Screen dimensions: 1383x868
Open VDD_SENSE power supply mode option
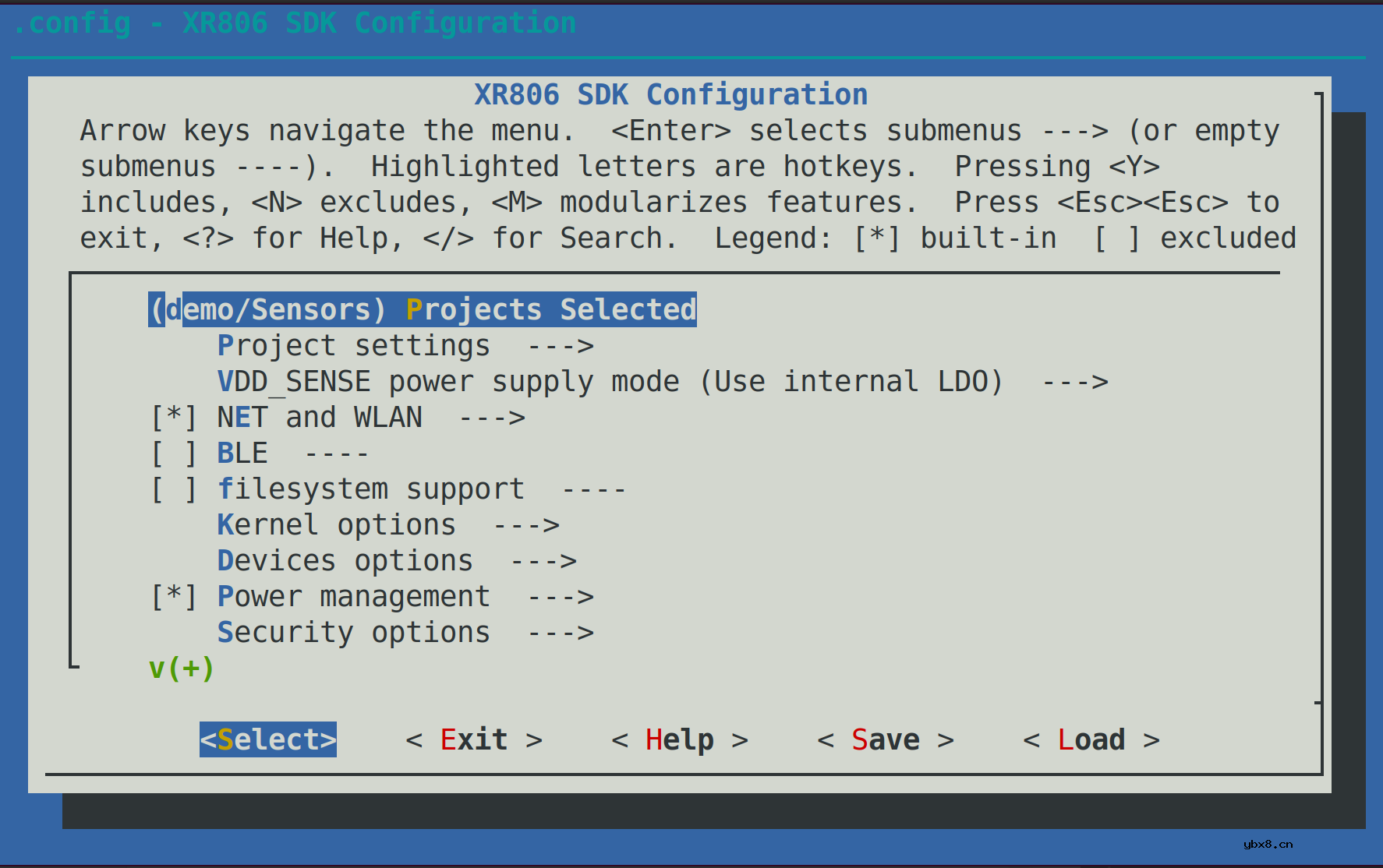click(609, 381)
